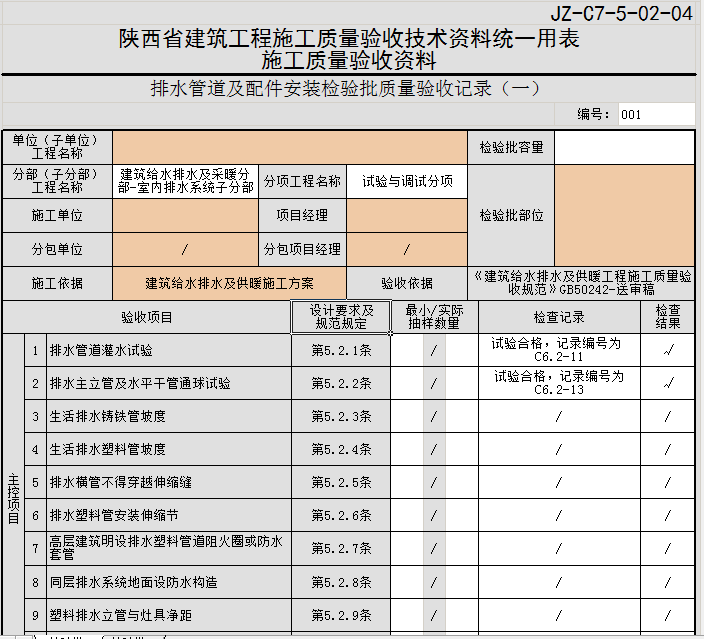This screenshot has width=704, height=639.
Task: Select the 施工依据 label cell
Action: (x=57, y=283)
